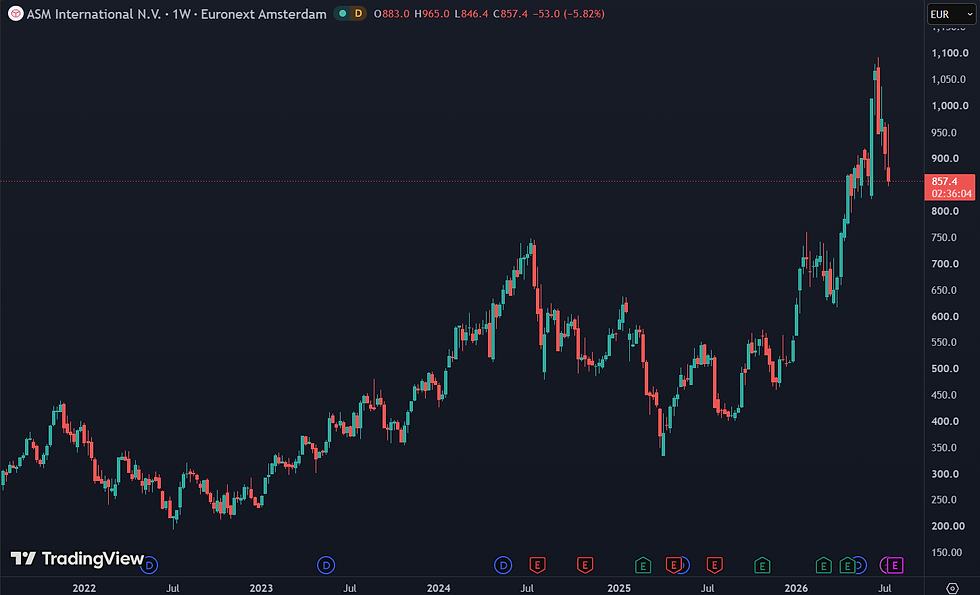Viewport: 980px width, 595px height.
Task: Click the first red earnings marker near Jul 2024
Action: (538, 566)
